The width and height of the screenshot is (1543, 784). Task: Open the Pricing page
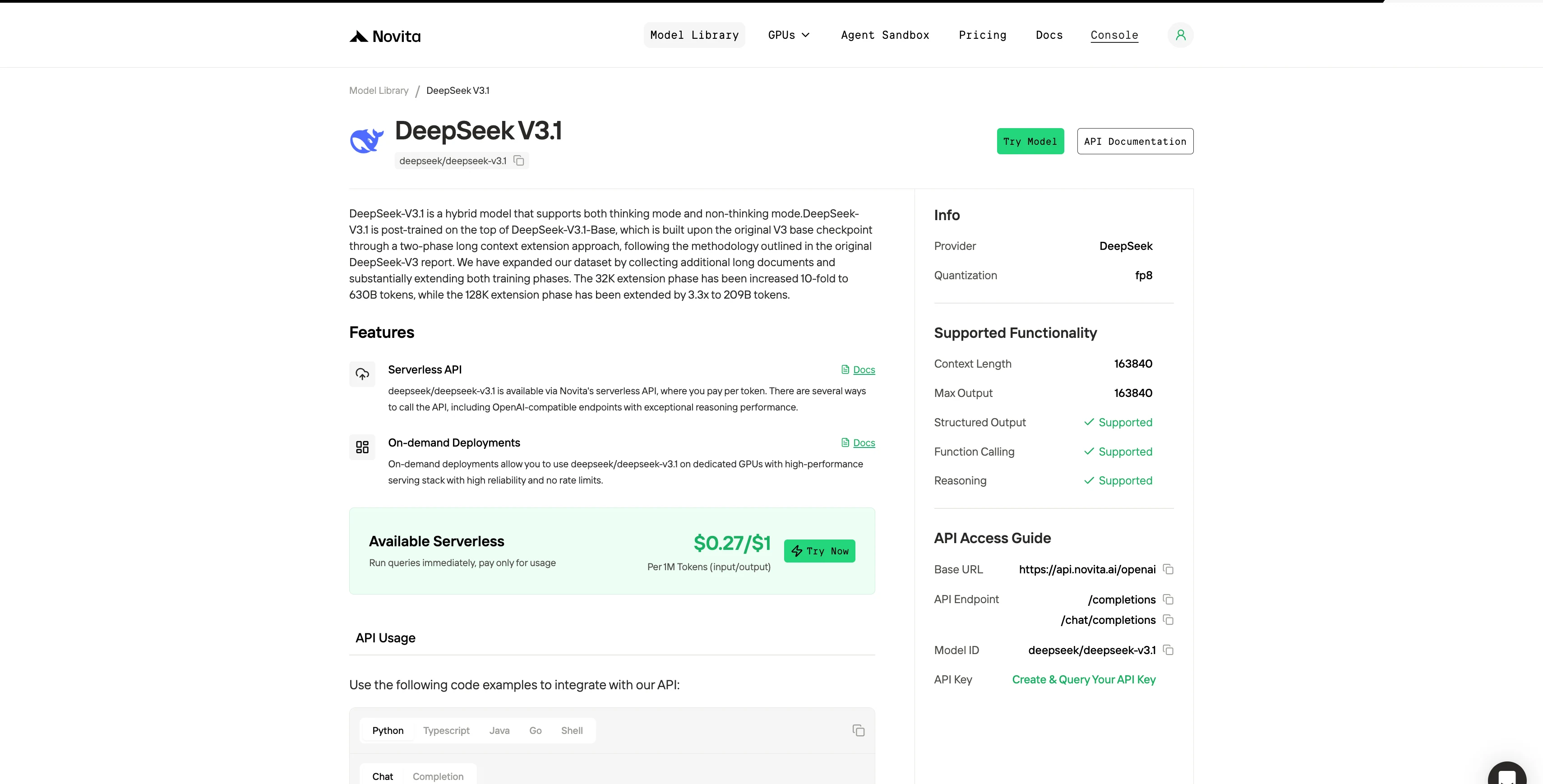[x=982, y=35]
